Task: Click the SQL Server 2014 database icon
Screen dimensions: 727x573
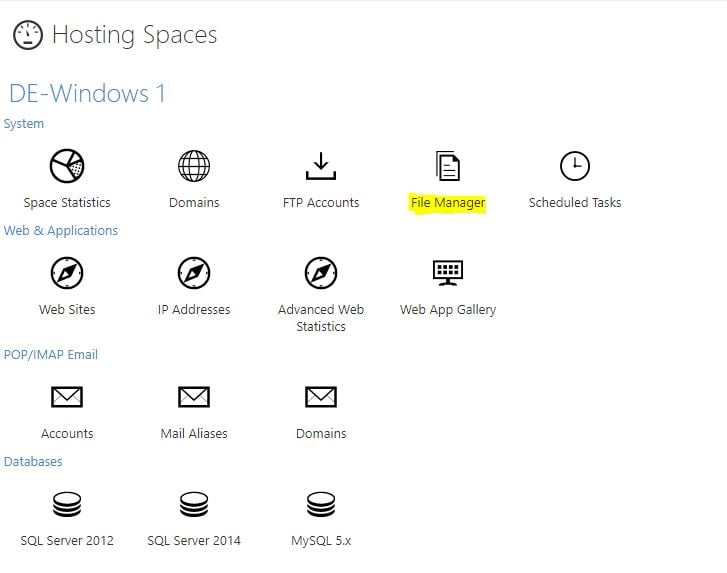Action: [x=194, y=504]
